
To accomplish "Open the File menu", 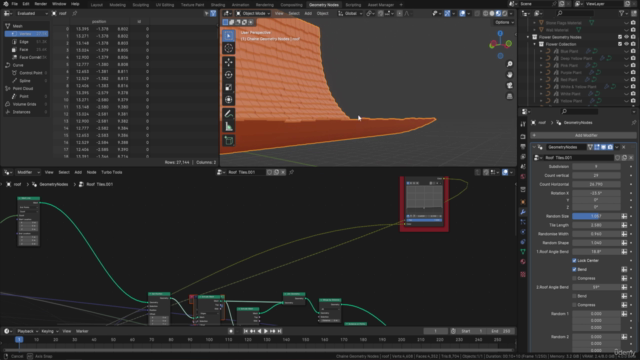I will point(15,4).
